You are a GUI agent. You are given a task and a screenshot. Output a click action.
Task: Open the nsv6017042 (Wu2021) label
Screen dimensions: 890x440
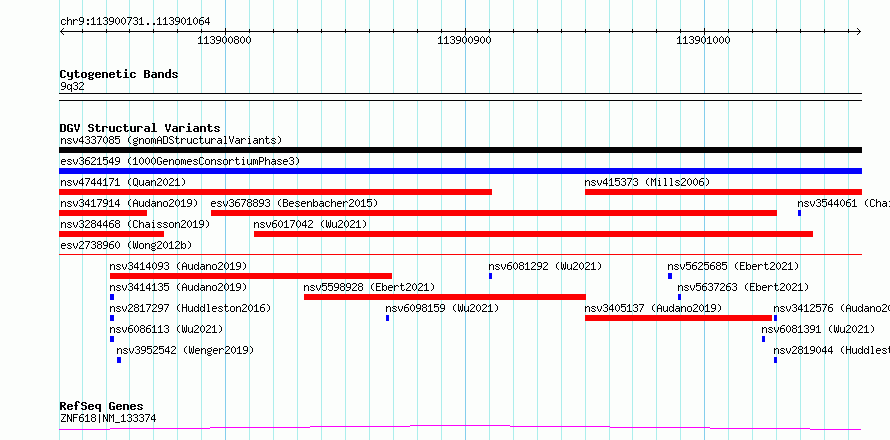pos(310,224)
